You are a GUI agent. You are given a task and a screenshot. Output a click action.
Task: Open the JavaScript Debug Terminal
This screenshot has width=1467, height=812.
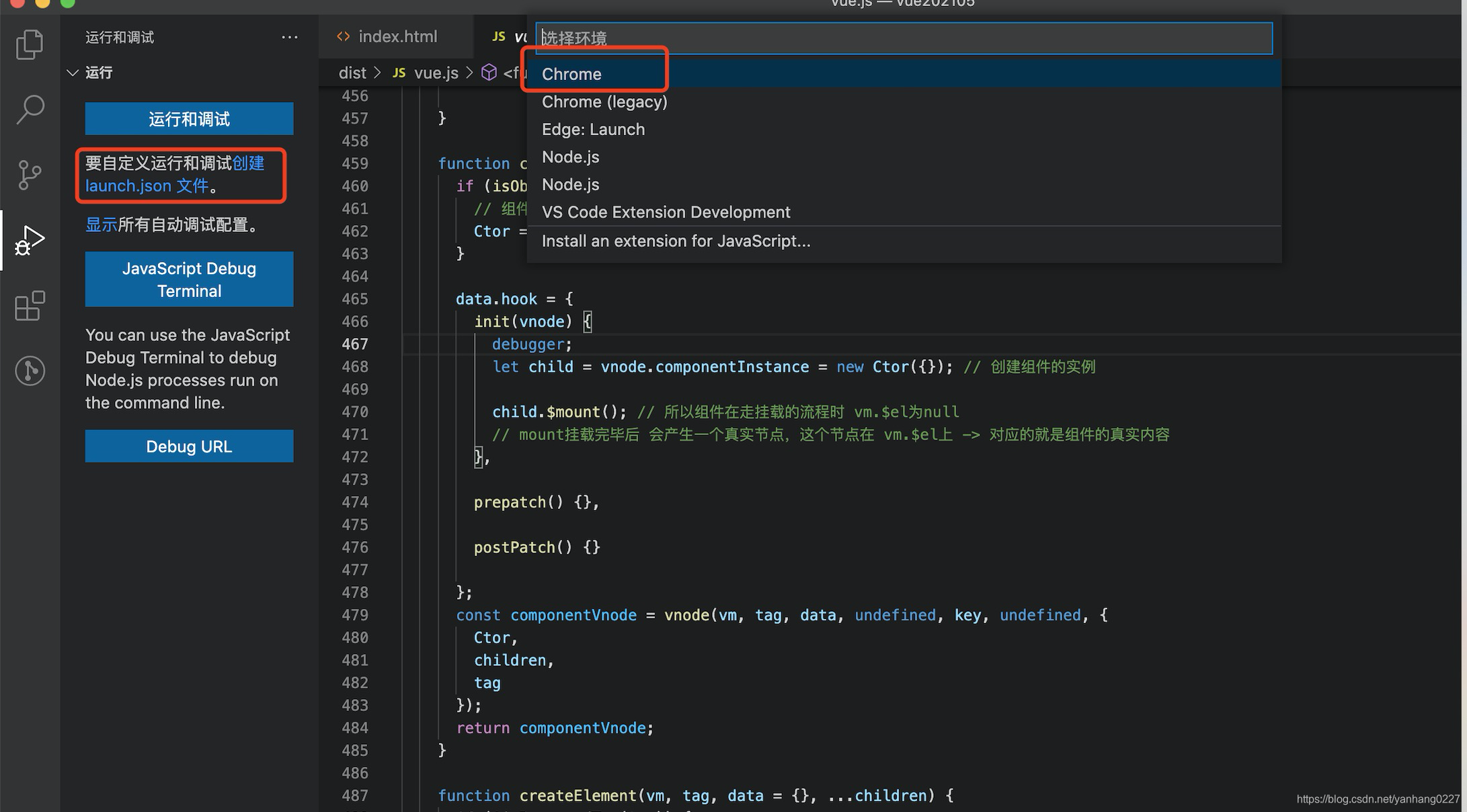click(189, 279)
